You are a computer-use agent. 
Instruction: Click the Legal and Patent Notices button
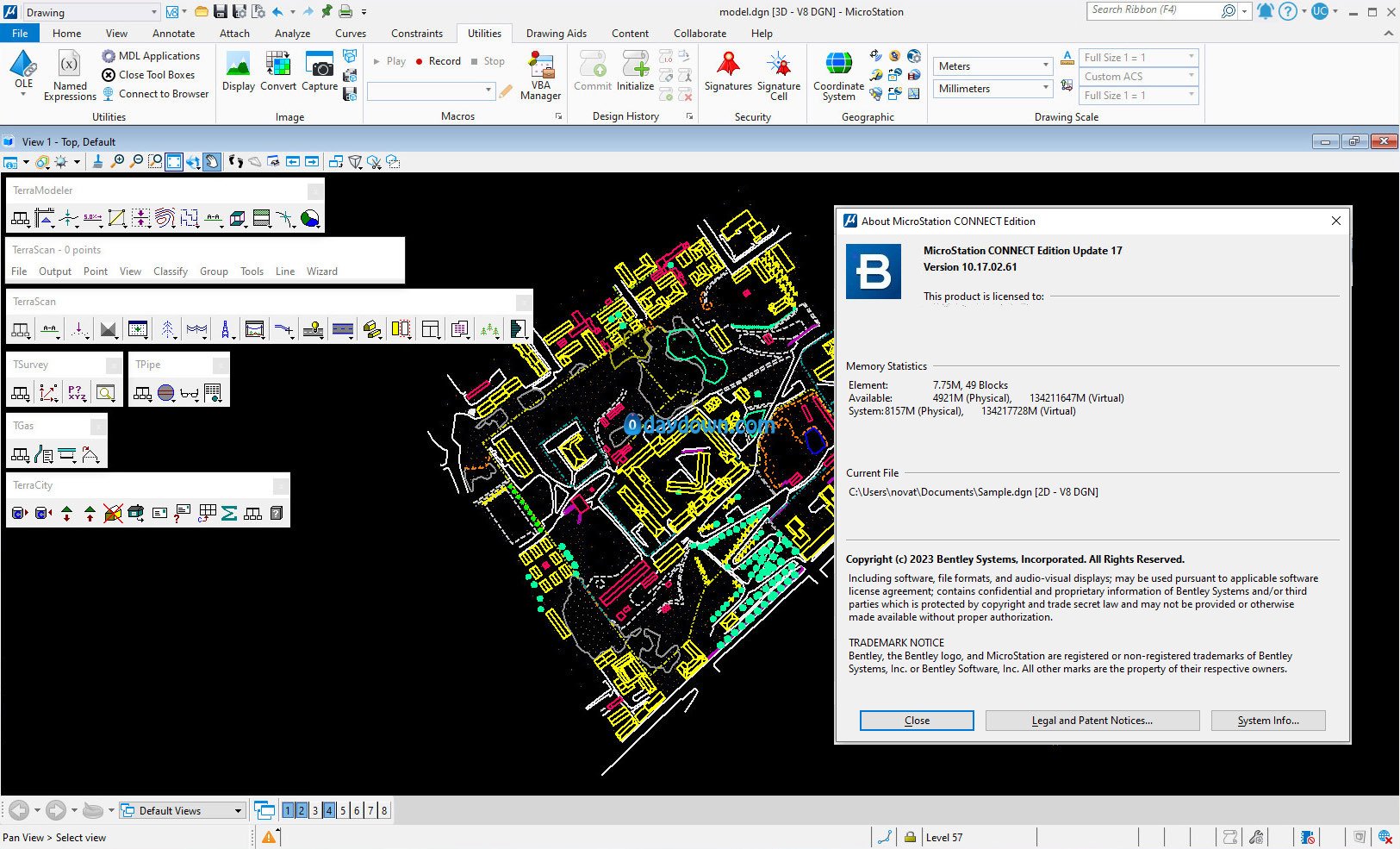click(x=1092, y=721)
